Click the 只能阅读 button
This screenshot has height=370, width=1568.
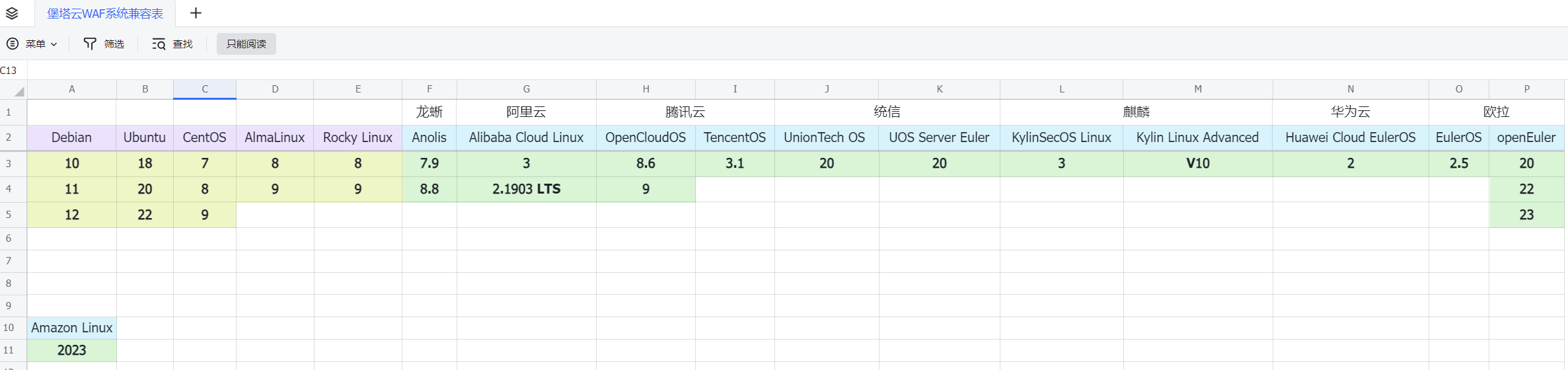(x=246, y=44)
